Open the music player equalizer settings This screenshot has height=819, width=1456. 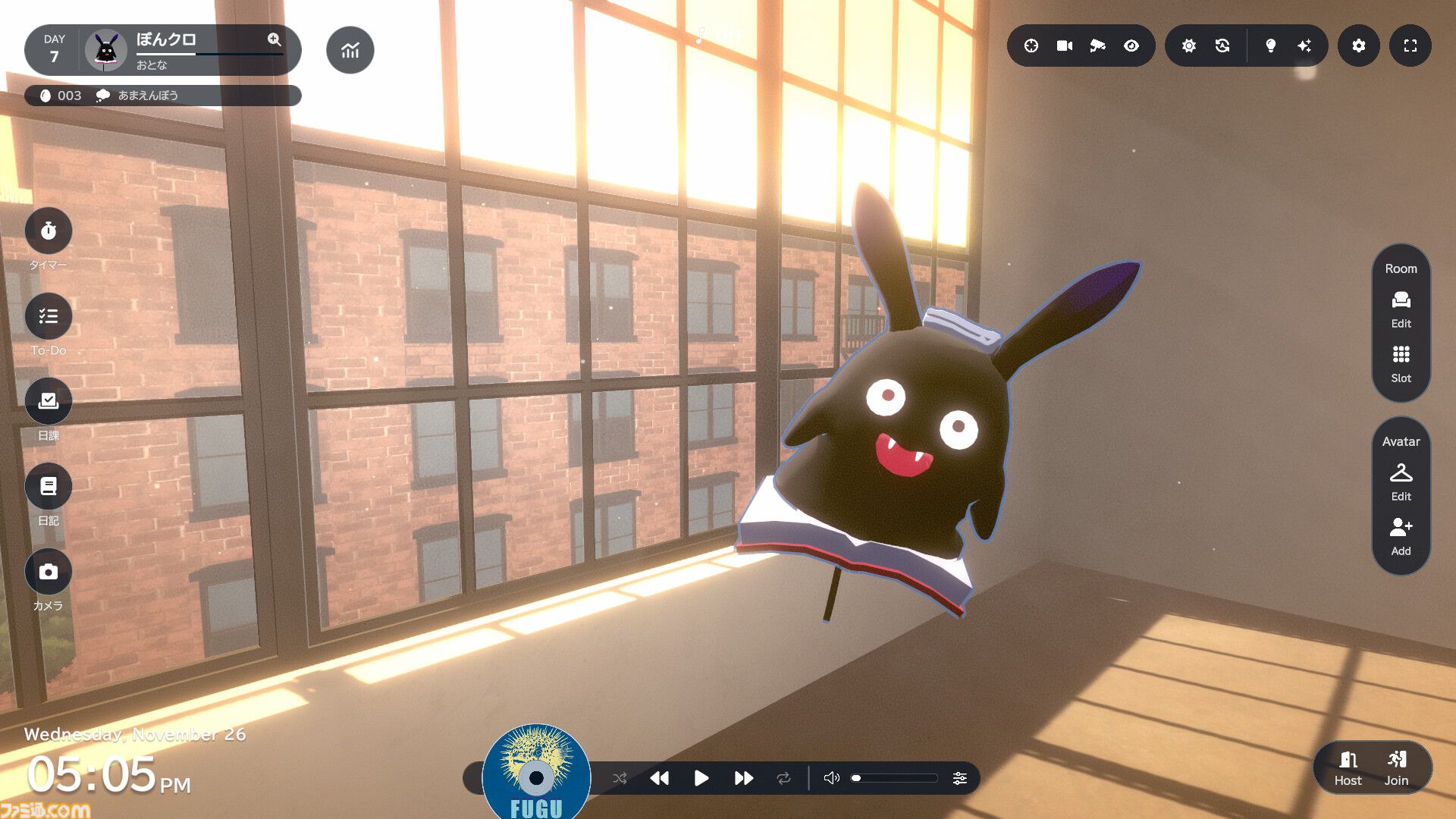[959, 778]
